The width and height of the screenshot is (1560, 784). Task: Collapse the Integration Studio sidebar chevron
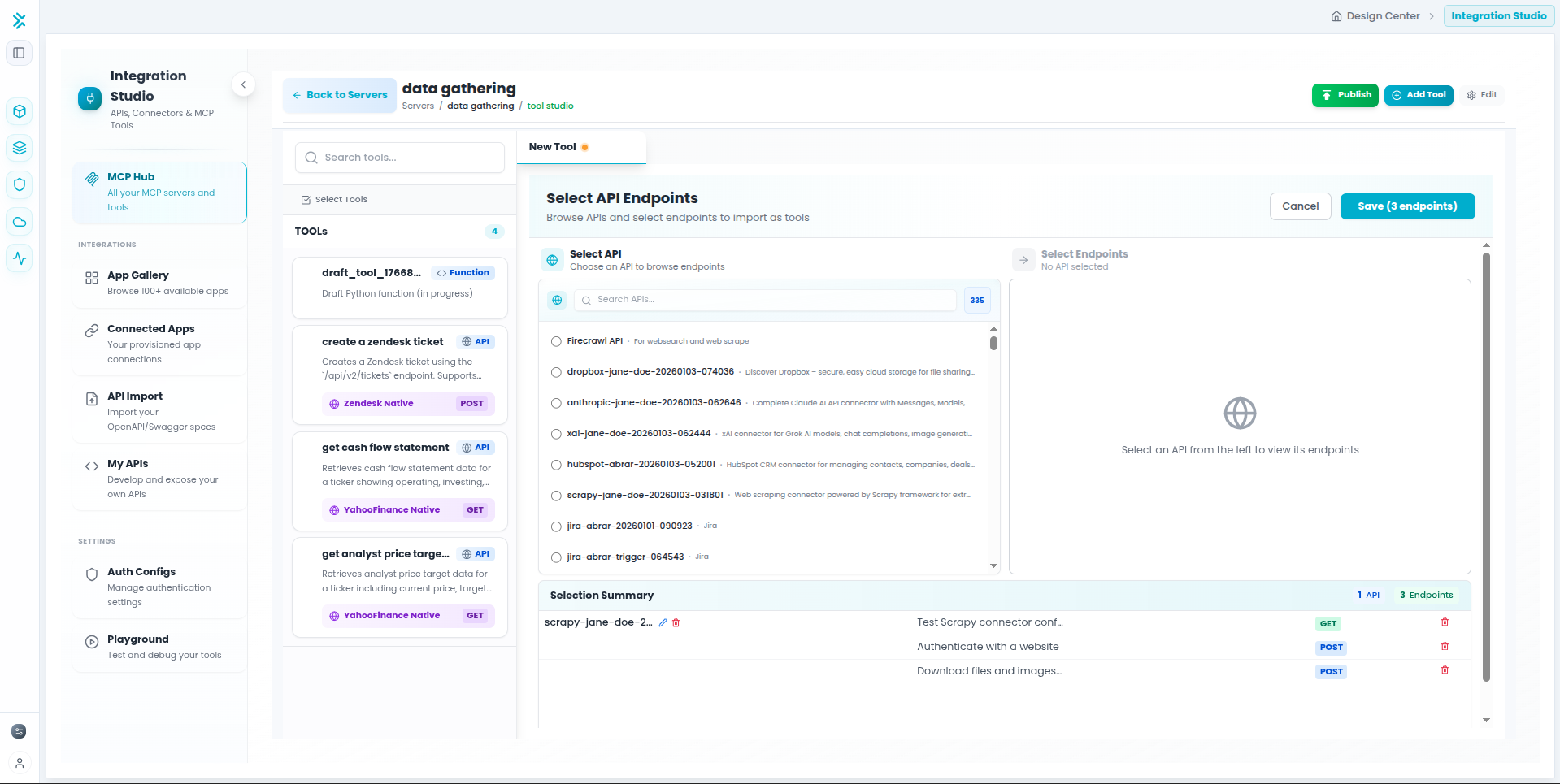243,84
